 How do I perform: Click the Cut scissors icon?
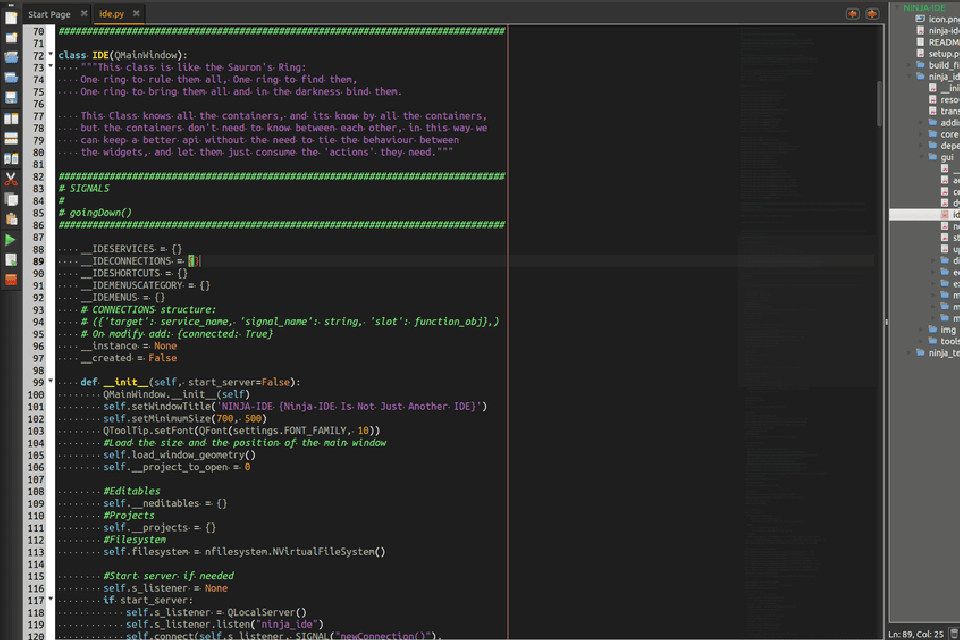click(11, 179)
